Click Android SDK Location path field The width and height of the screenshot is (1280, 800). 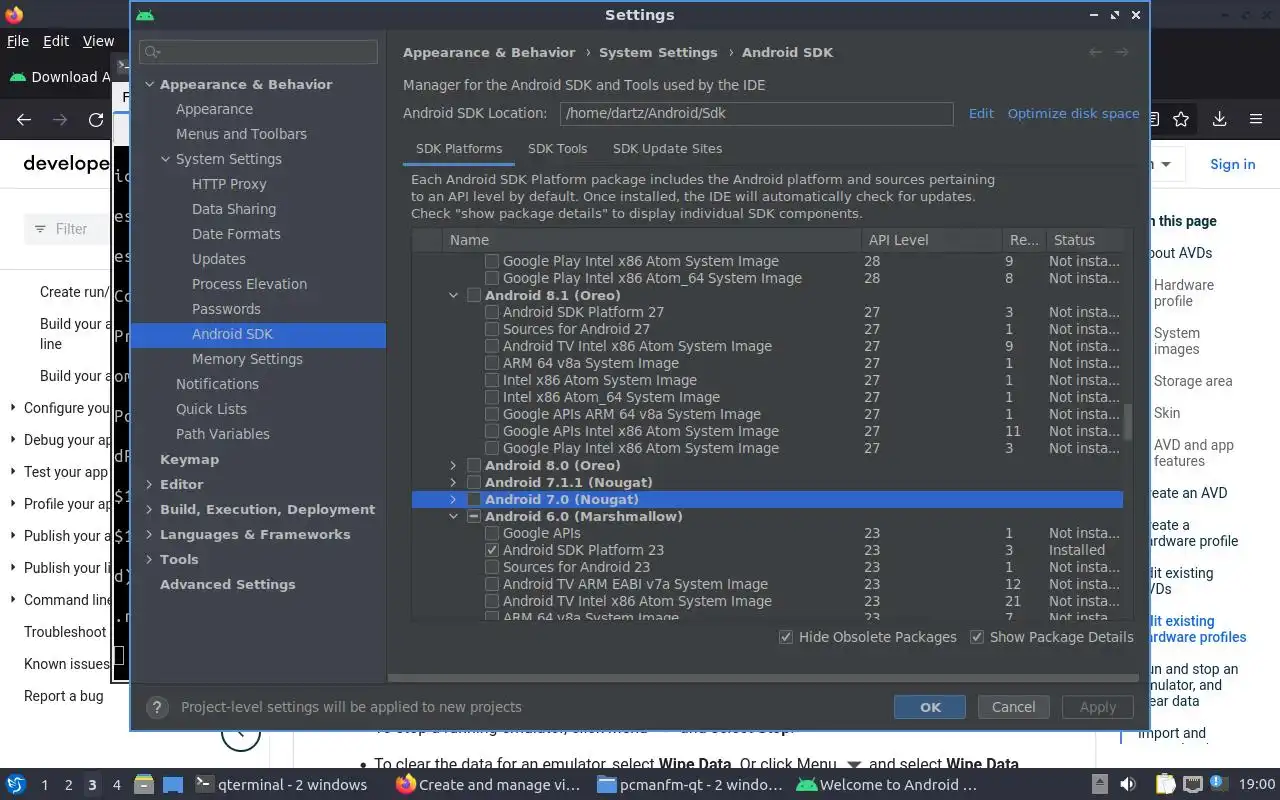[x=756, y=113]
